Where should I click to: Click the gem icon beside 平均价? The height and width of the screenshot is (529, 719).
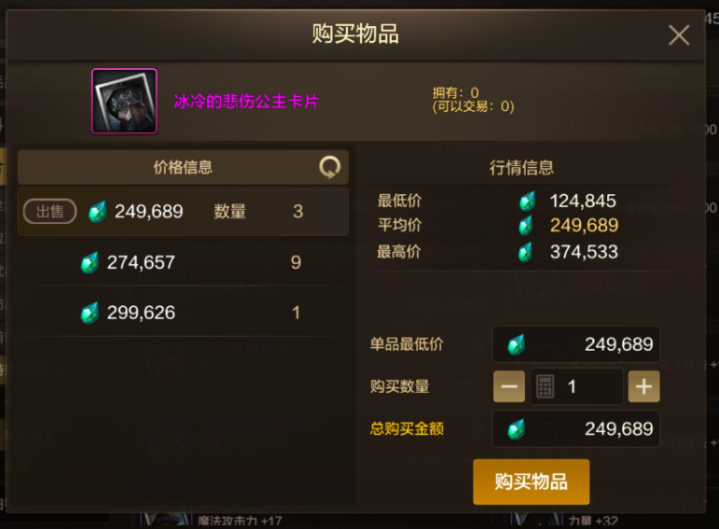[525, 226]
